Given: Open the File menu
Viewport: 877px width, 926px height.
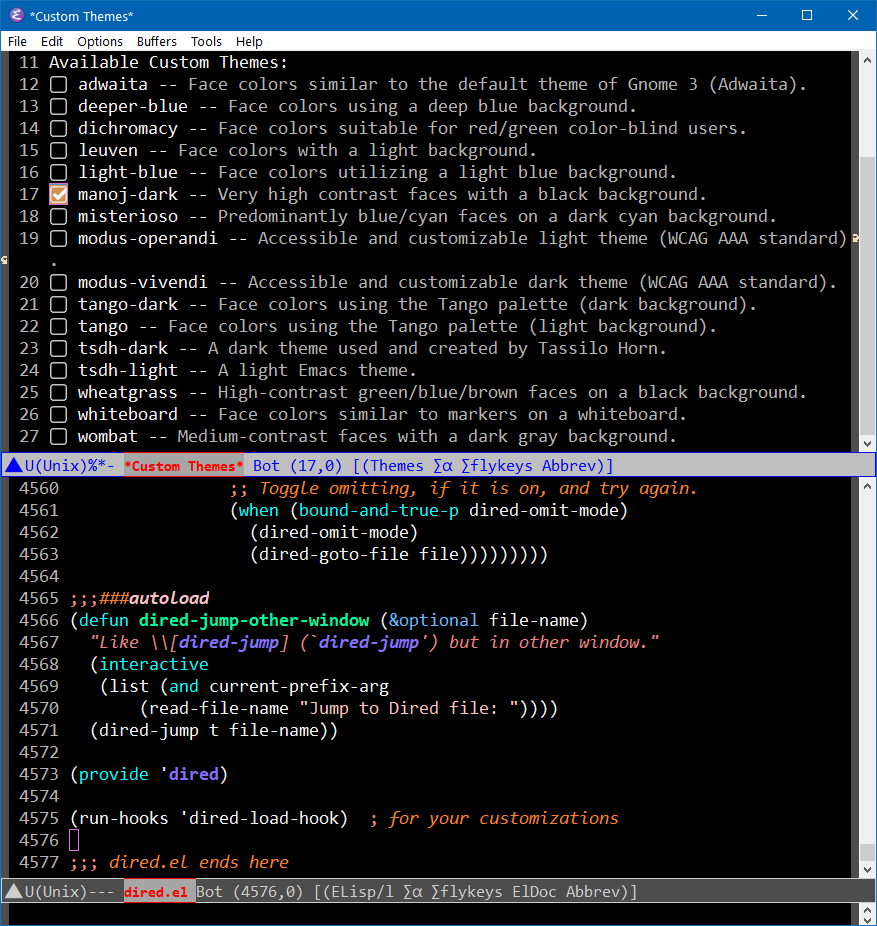Looking at the screenshot, I should click(17, 41).
